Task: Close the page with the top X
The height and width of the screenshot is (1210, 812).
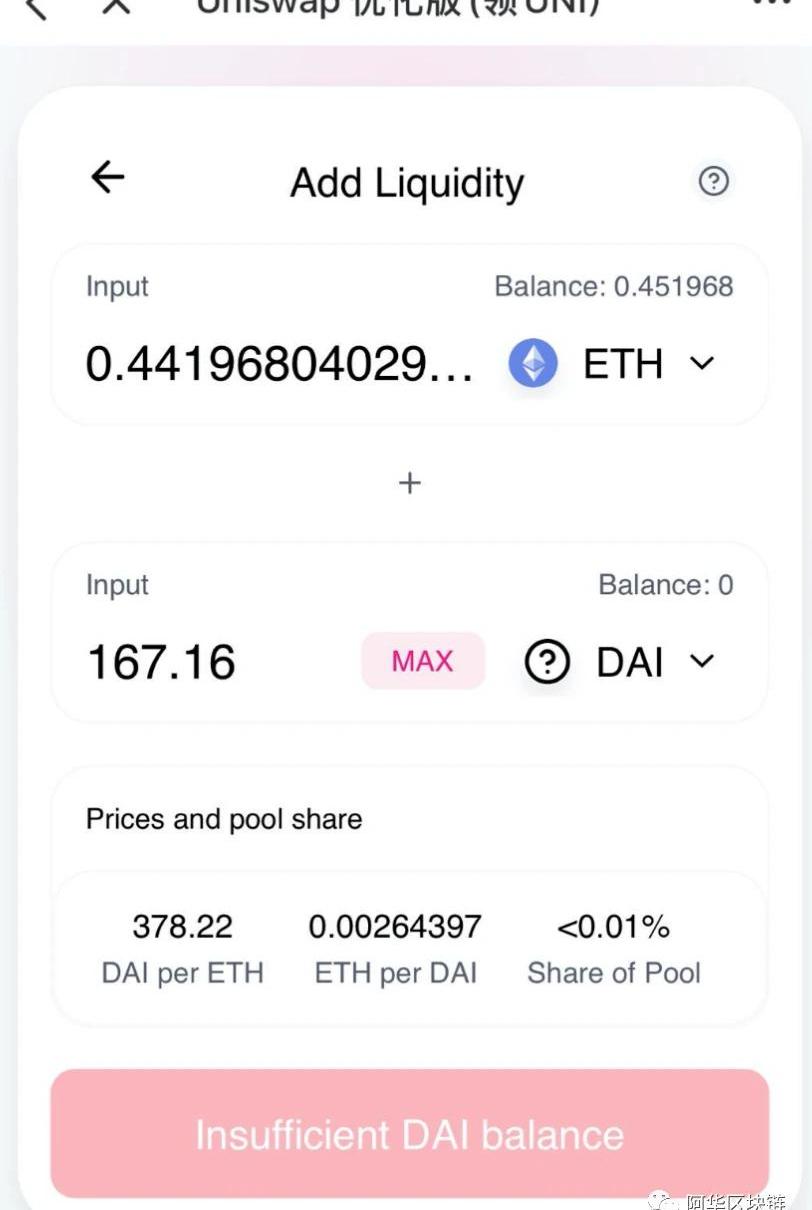Action: click(x=117, y=6)
